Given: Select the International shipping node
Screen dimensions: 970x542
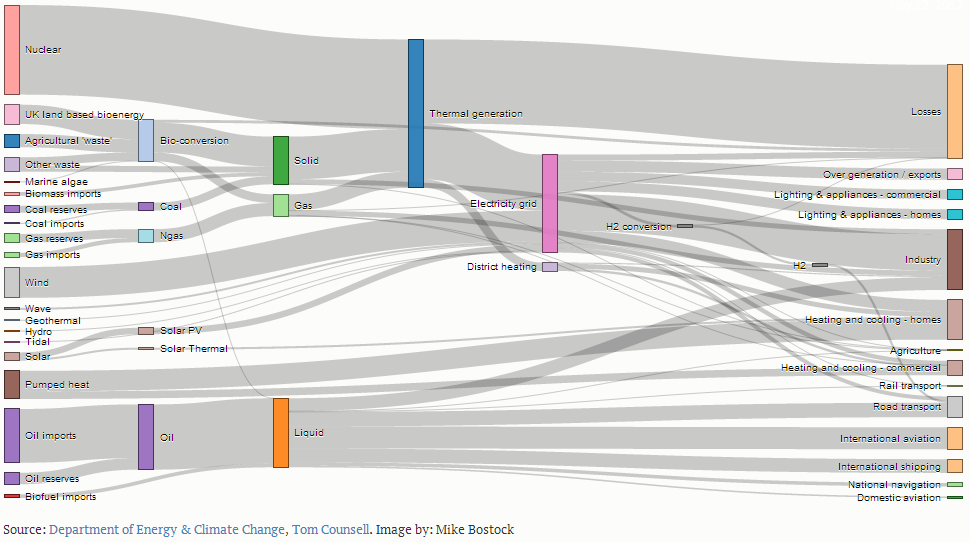Looking at the screenshot, I should coord(955,466).
